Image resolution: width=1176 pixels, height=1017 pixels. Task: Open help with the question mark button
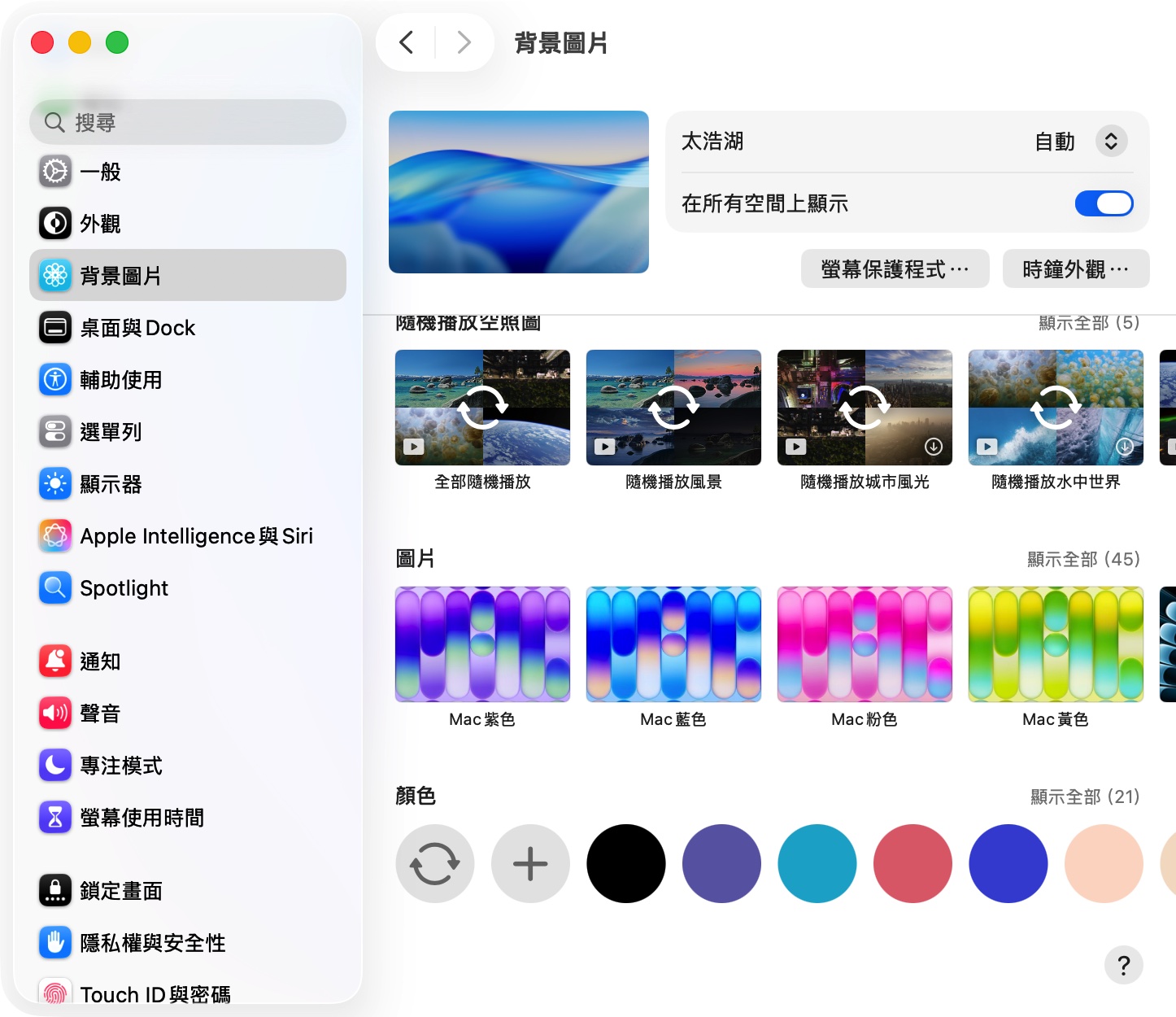1124,965
